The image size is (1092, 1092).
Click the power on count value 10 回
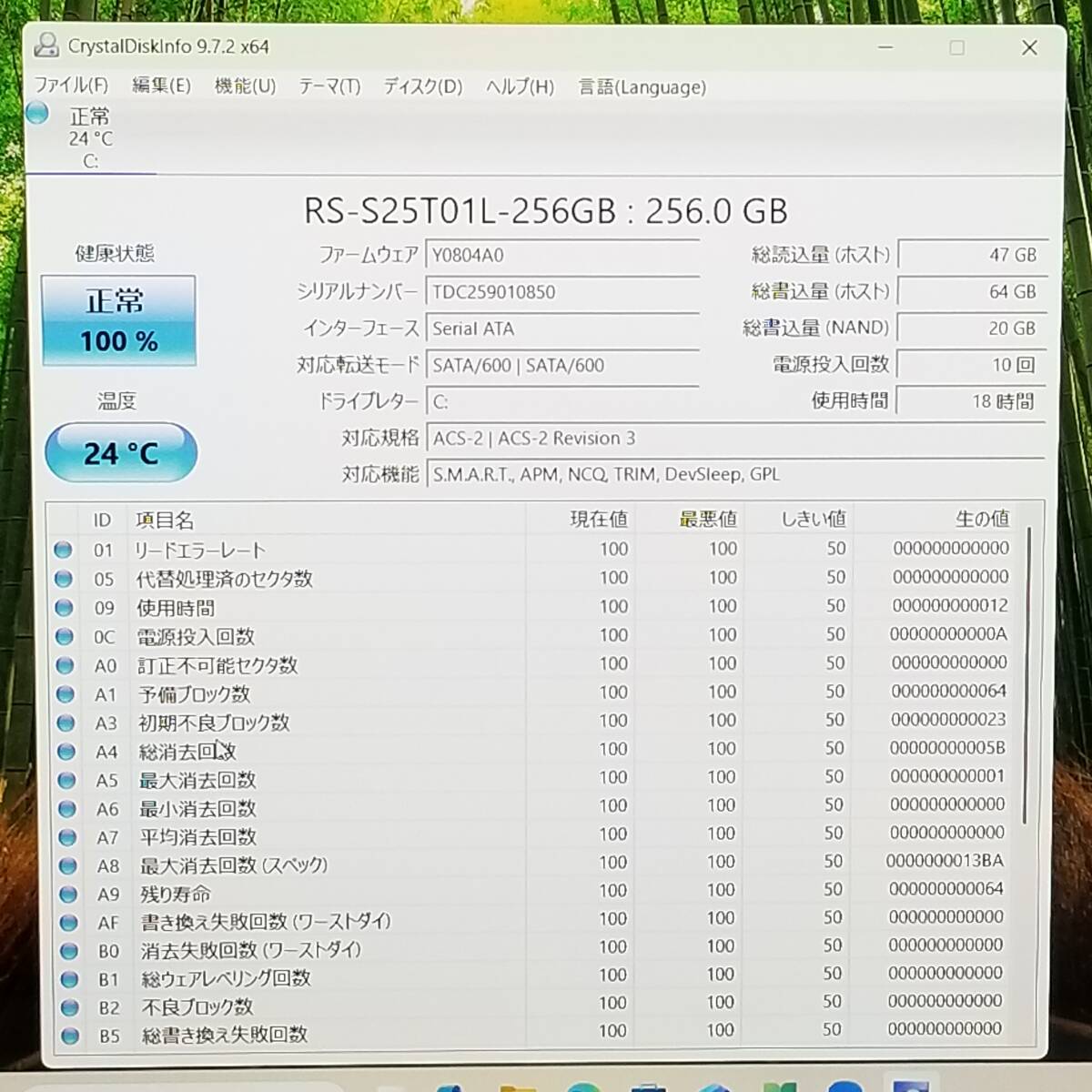coord(972,364)
